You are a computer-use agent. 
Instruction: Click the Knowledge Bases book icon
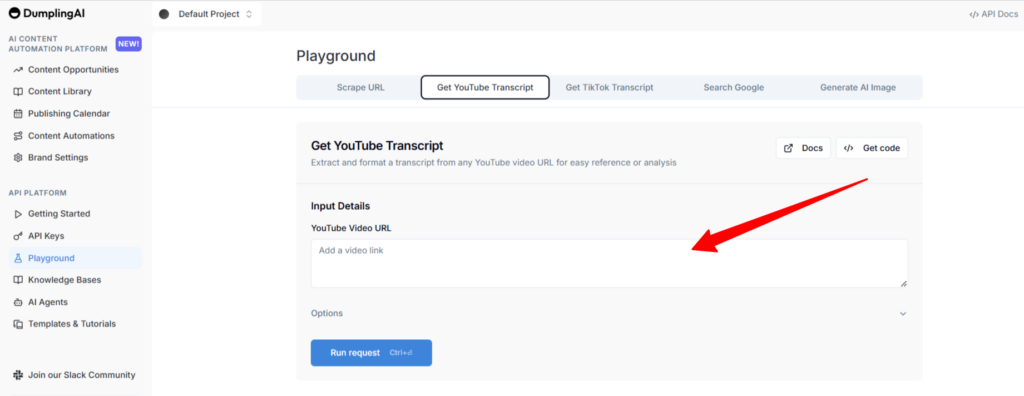[18, 280]
